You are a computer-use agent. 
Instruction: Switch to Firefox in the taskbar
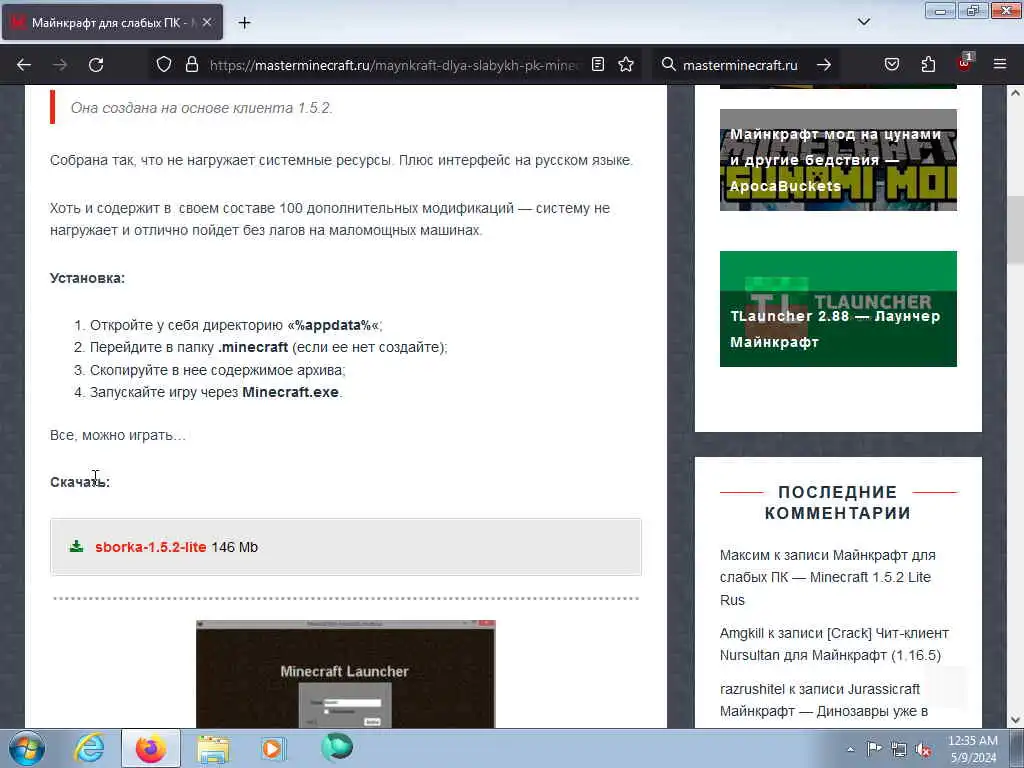pyautogui.click(x=151, y=748)
